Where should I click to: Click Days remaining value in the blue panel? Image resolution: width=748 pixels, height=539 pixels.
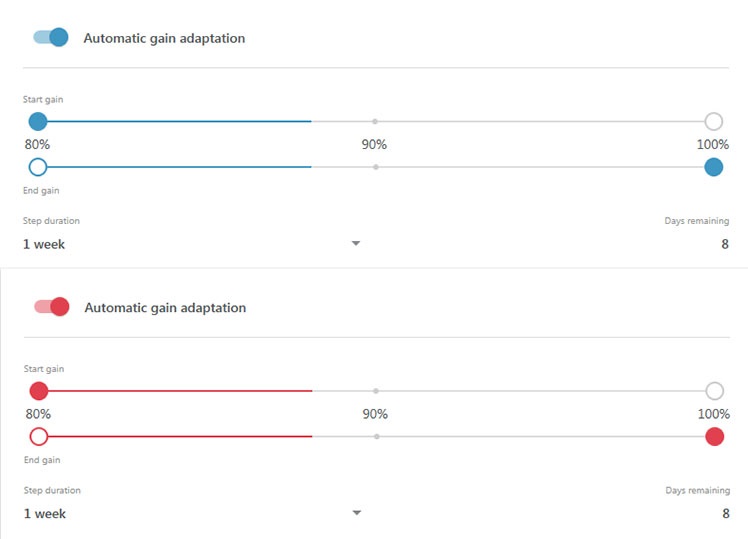[x=725, y=244]
